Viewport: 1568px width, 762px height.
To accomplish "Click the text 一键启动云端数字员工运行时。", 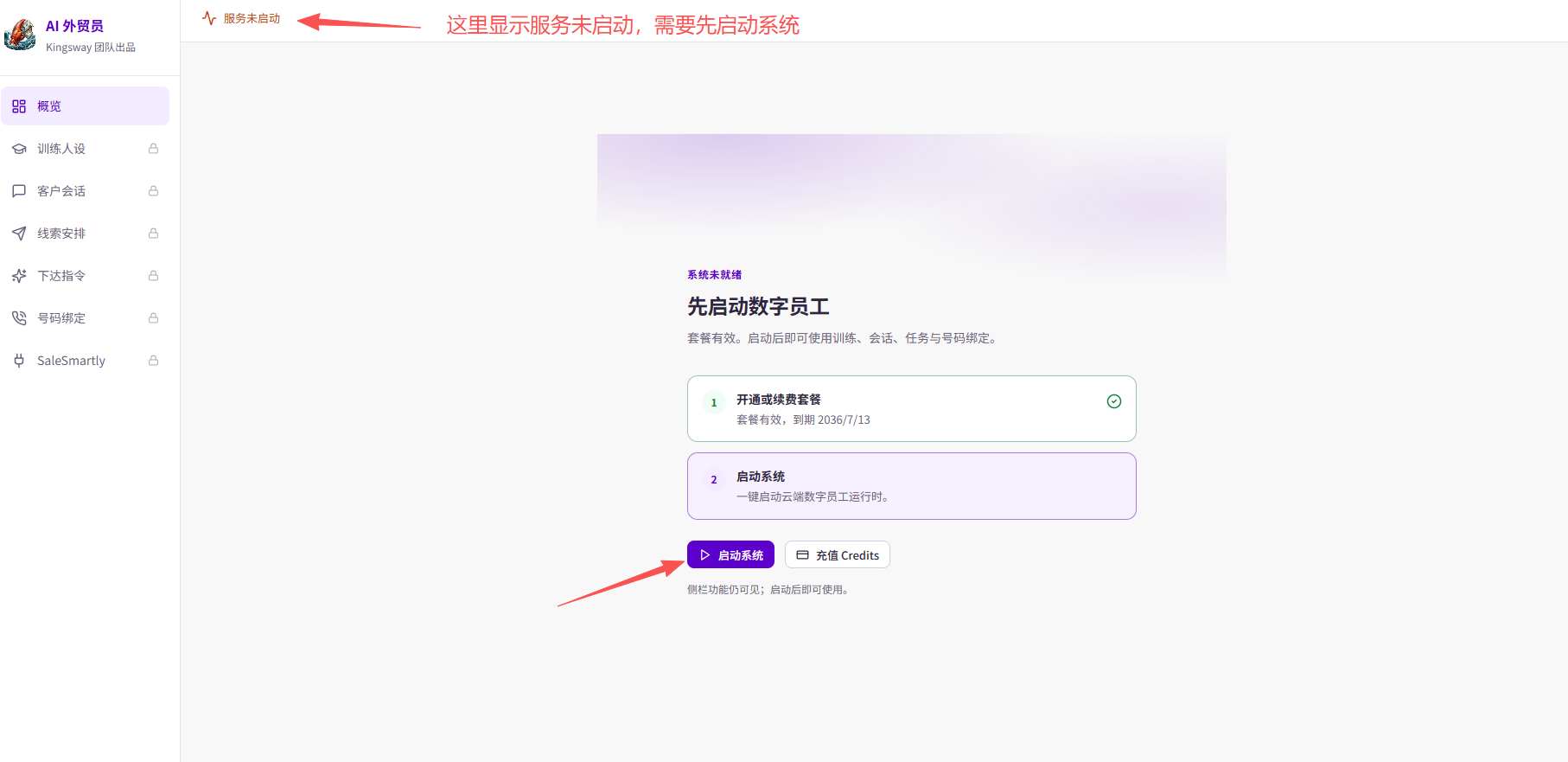I will click(x=814, y=496).
